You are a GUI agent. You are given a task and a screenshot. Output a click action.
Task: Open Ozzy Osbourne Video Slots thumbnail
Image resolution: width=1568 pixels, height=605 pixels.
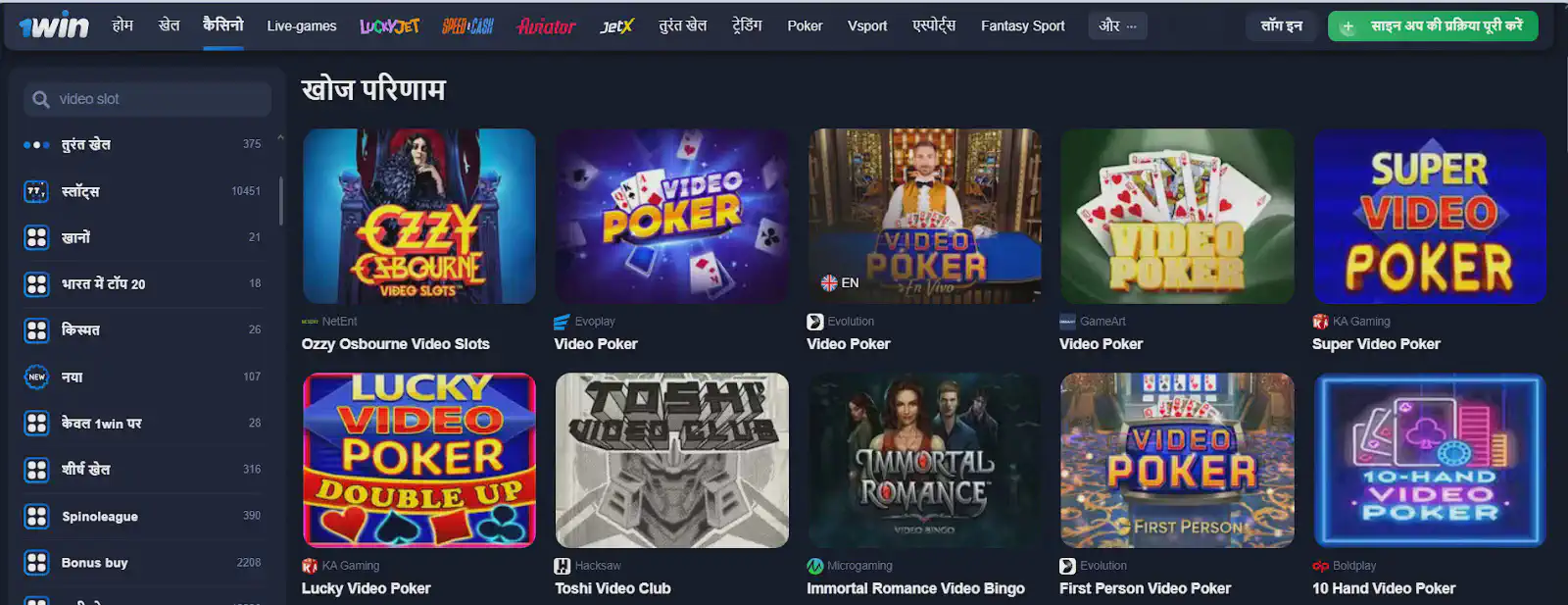coord(419,216)
